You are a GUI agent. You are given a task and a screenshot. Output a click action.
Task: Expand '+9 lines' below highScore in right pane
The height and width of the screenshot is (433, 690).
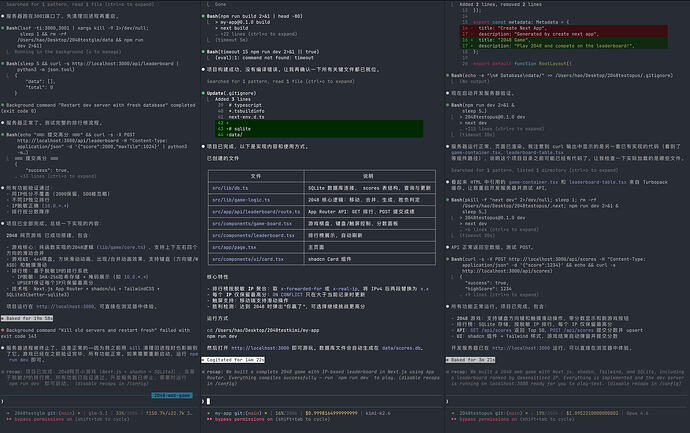499,295
